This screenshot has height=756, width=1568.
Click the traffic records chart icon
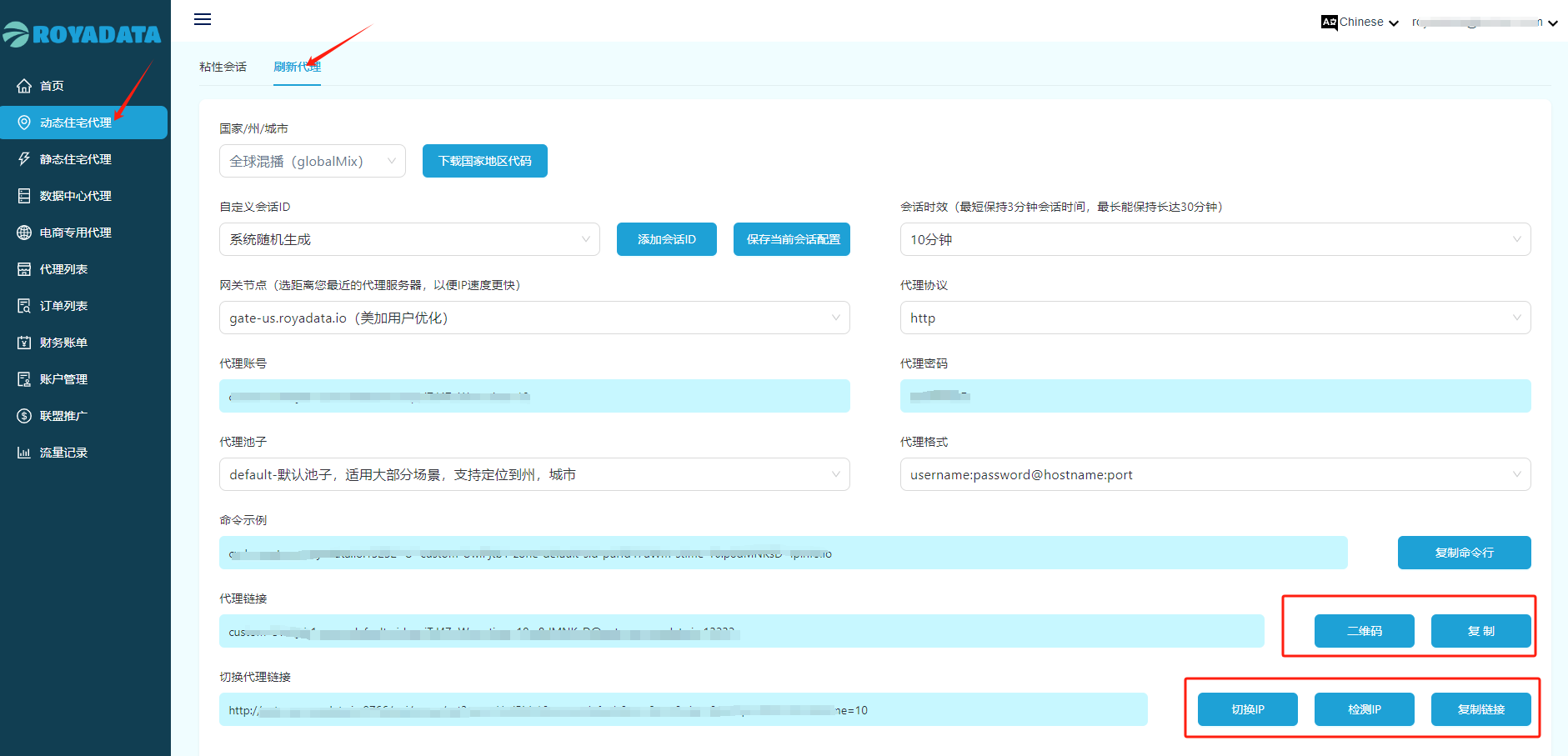click(24, 453)
